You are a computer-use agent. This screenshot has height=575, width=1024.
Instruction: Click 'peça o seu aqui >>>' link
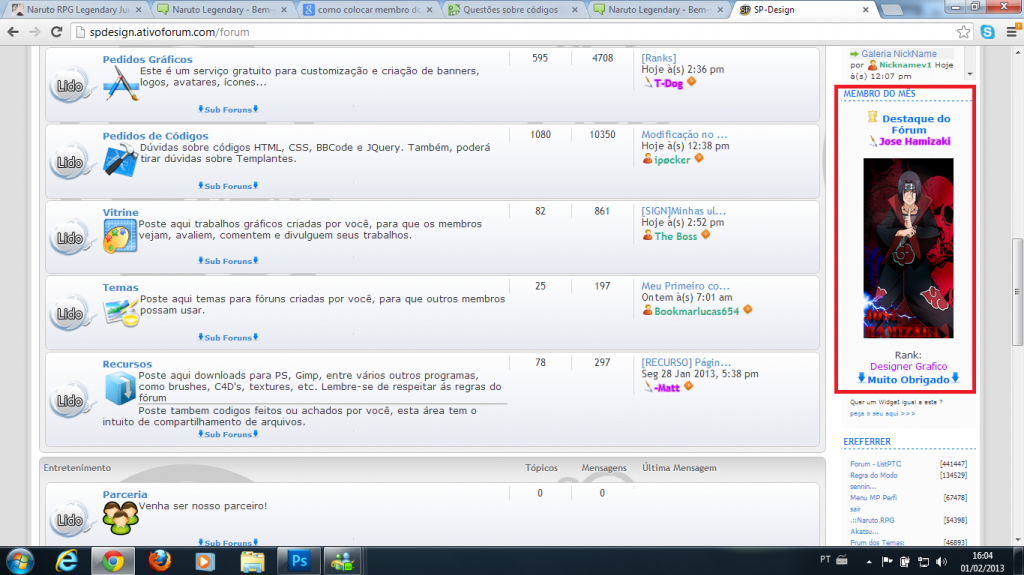[882, 414]
